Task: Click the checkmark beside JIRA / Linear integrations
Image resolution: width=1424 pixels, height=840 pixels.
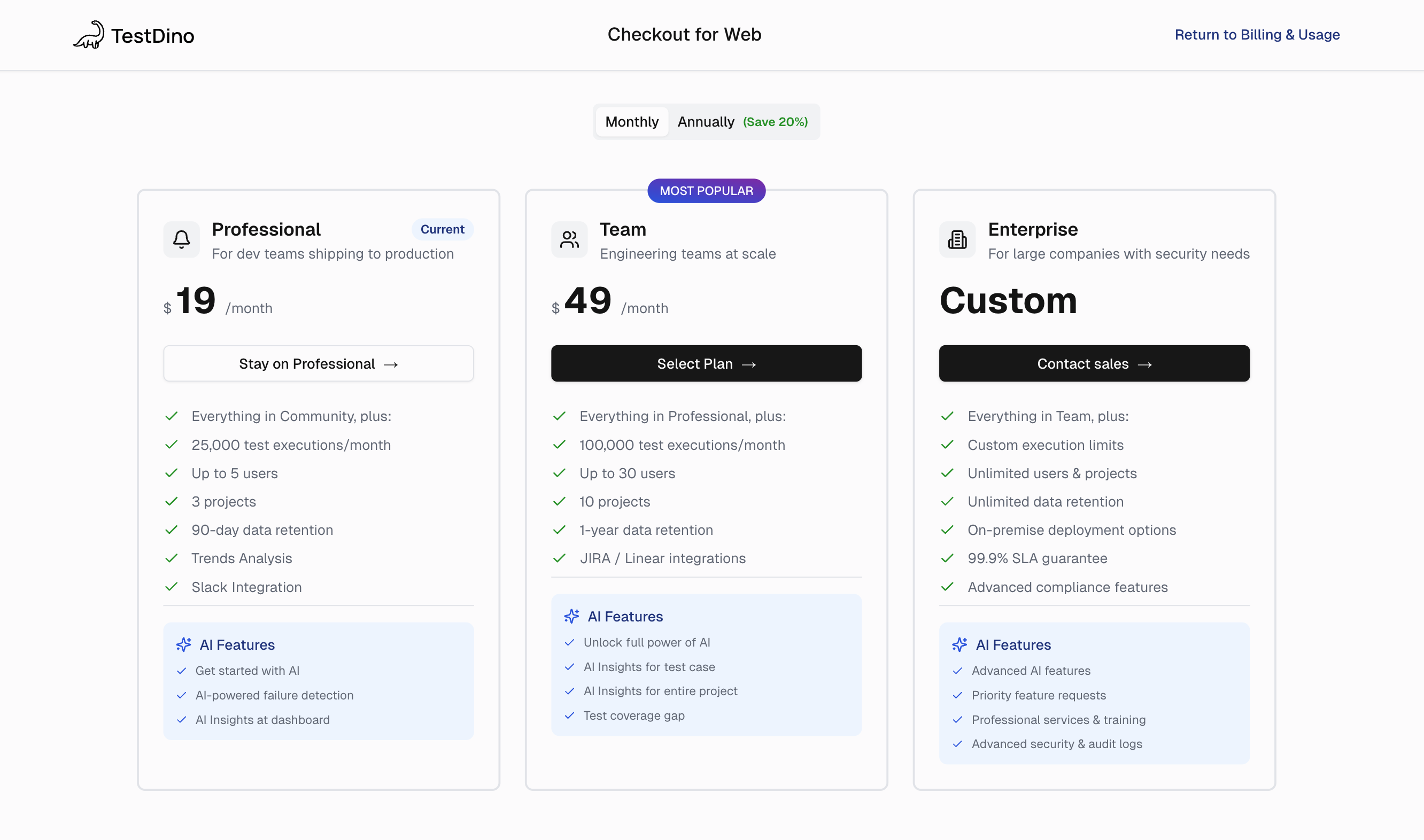Action: 560,558
